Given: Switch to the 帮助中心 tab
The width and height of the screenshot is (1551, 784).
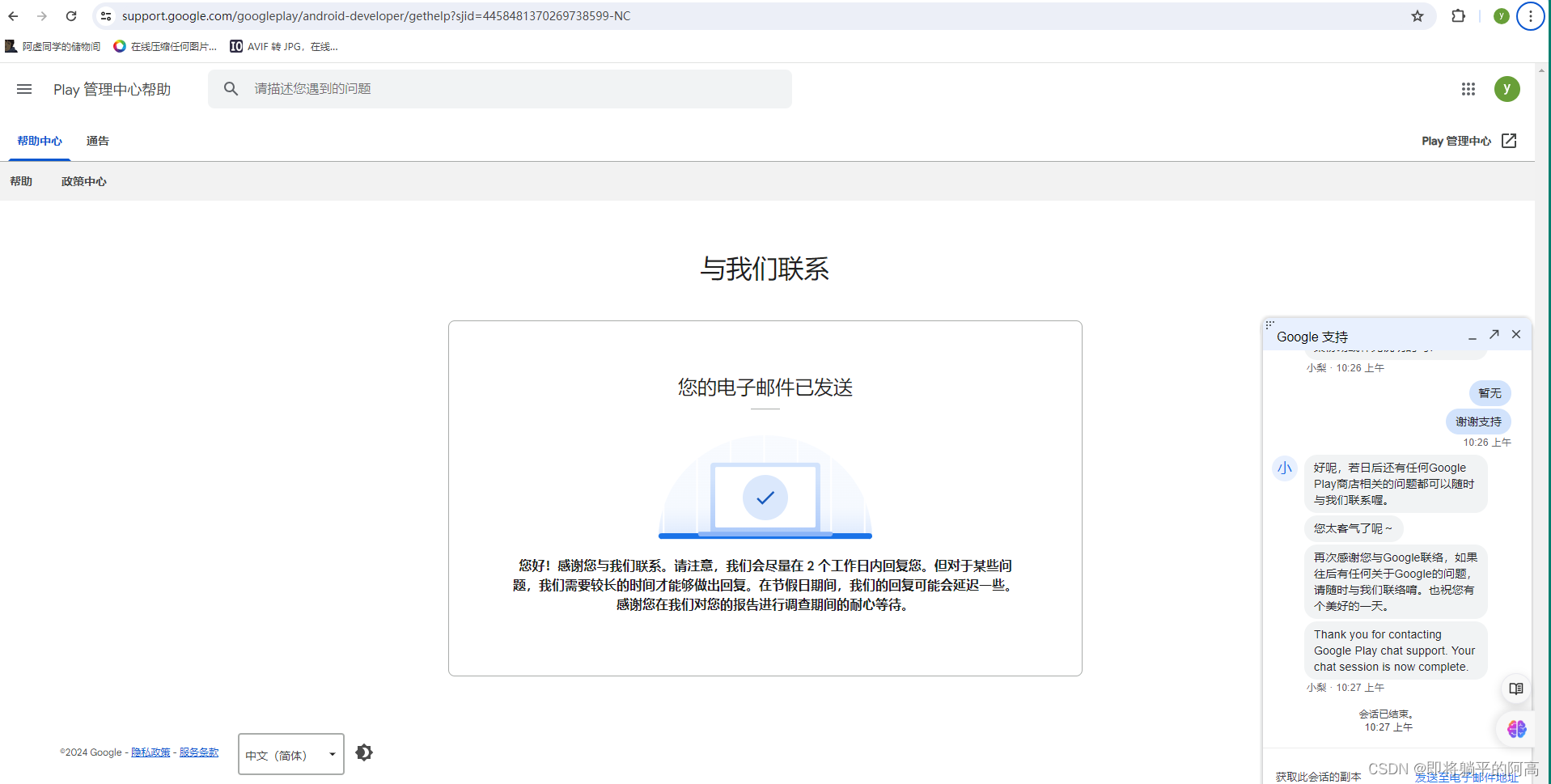Looking at the screenshot, I should (x=40, y=141).
